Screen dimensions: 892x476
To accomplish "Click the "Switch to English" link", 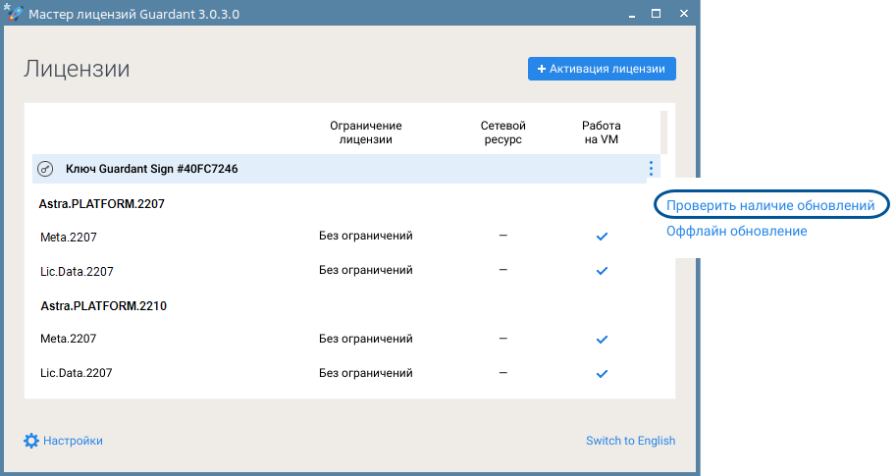I will pyautogui.click(x=630, y=441).
